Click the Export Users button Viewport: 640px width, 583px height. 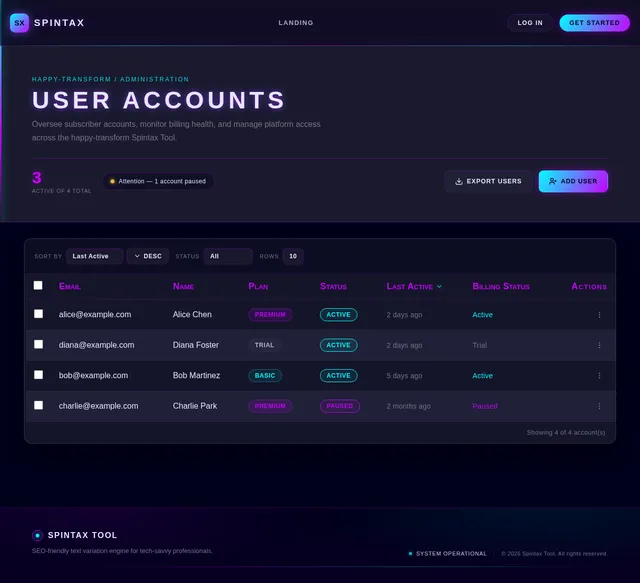tap(488, 181)
